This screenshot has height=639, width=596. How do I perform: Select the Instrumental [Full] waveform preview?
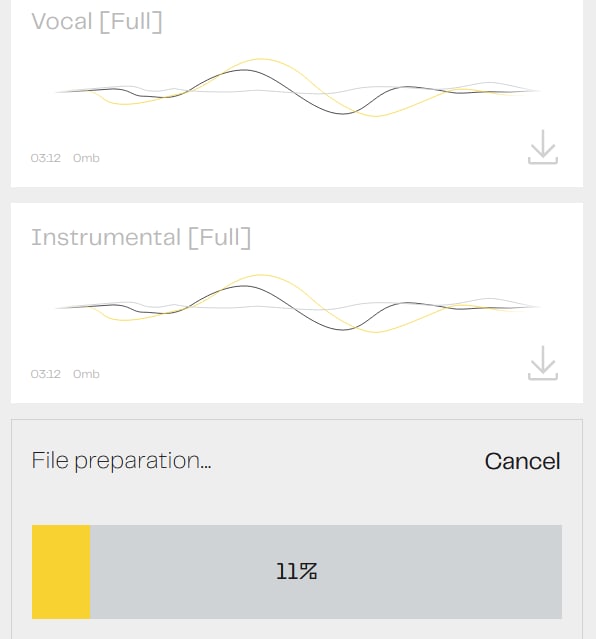click(x=298, y=304)
